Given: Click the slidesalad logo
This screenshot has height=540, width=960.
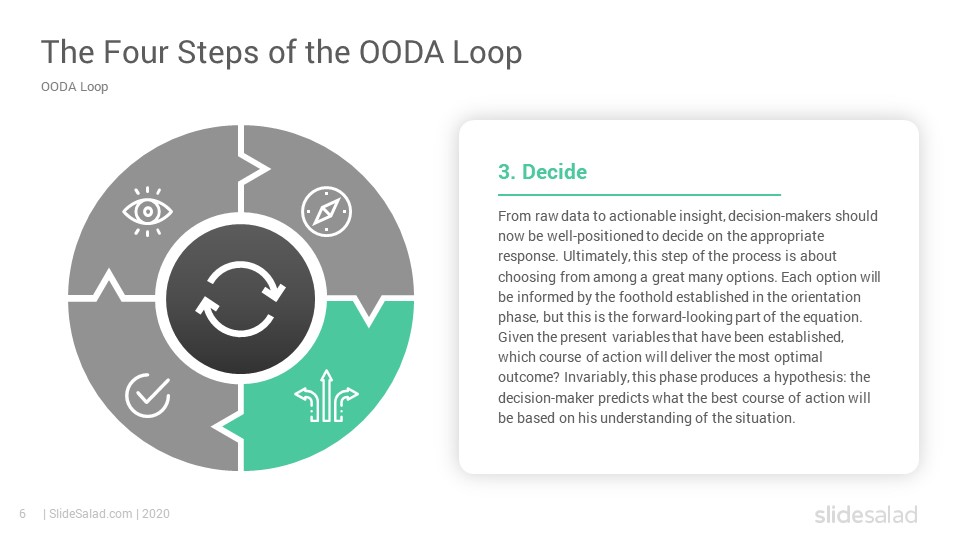Looking at the screenshot, I should coord(866,514).
